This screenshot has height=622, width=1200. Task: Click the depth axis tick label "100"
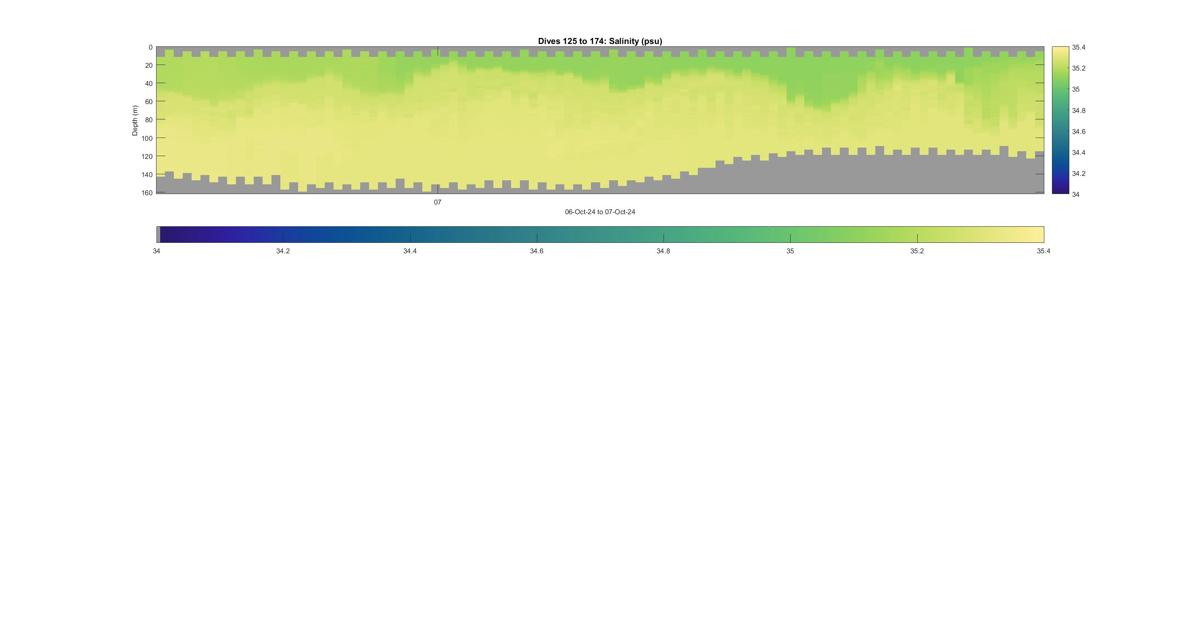click(147, 138)
